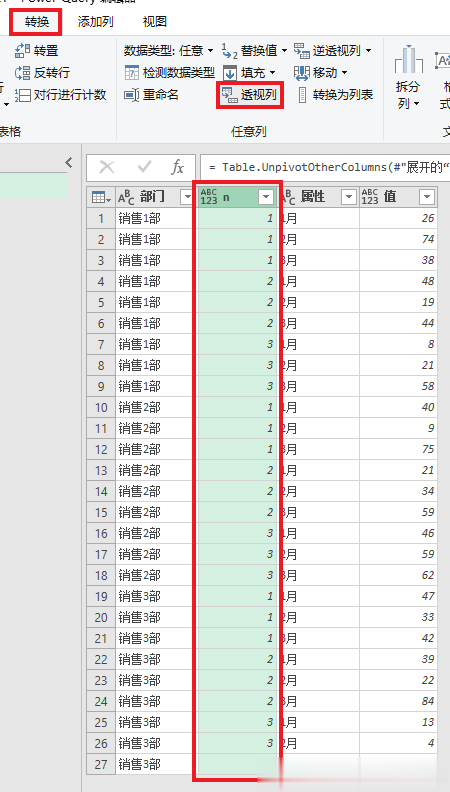Viewport: 450px width, 792px height.
Task: Select row number 10 header
Action: coord(101,407)
